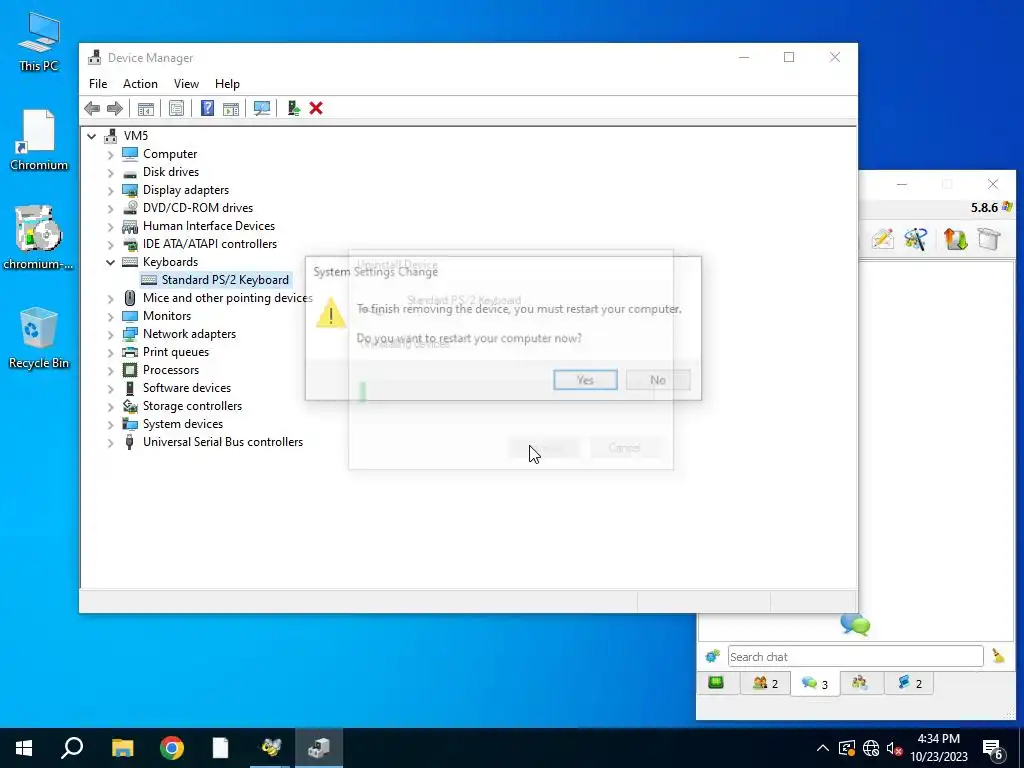Open the Help menu
Image resolution: width=1024 pixels, height=768 pixels.
[x=227, y=84]
